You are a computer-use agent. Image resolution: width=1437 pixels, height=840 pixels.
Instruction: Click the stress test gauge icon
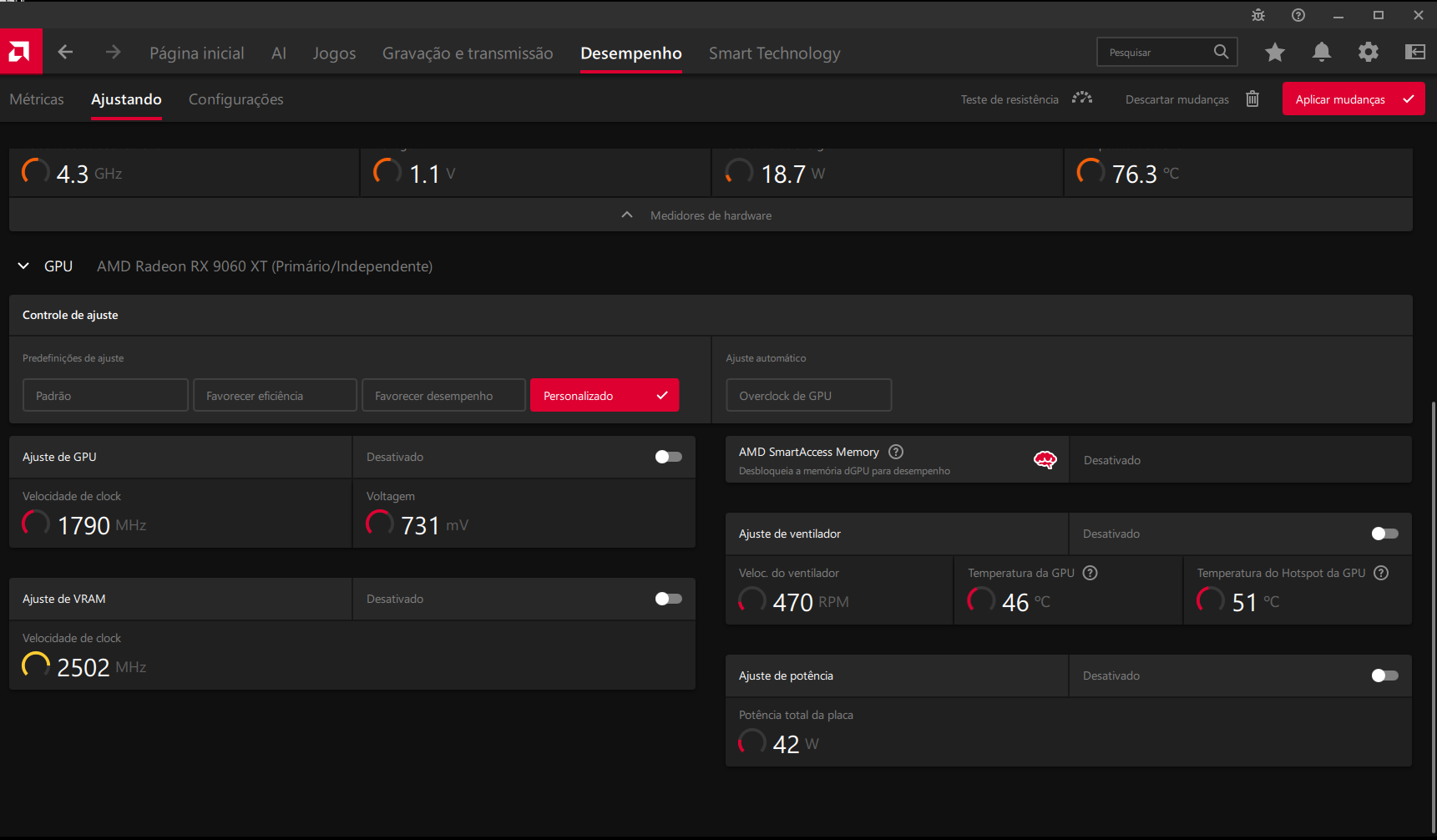pyautogui.click(x=1082, y=99)
